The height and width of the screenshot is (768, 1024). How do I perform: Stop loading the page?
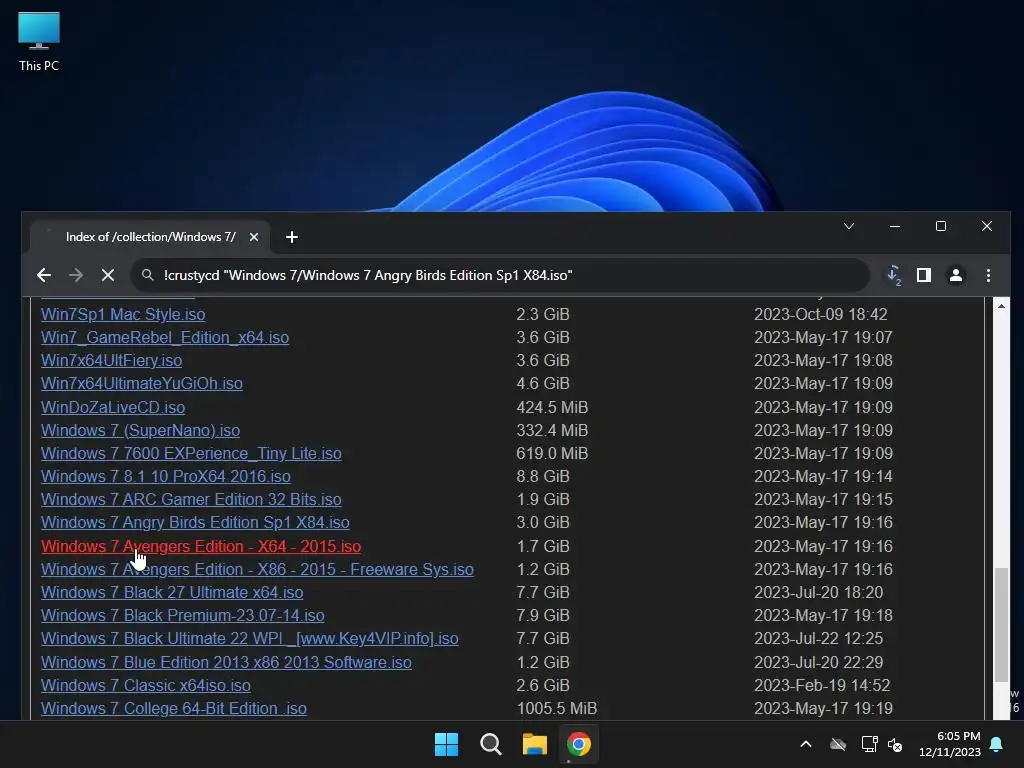tap(108, 275)
